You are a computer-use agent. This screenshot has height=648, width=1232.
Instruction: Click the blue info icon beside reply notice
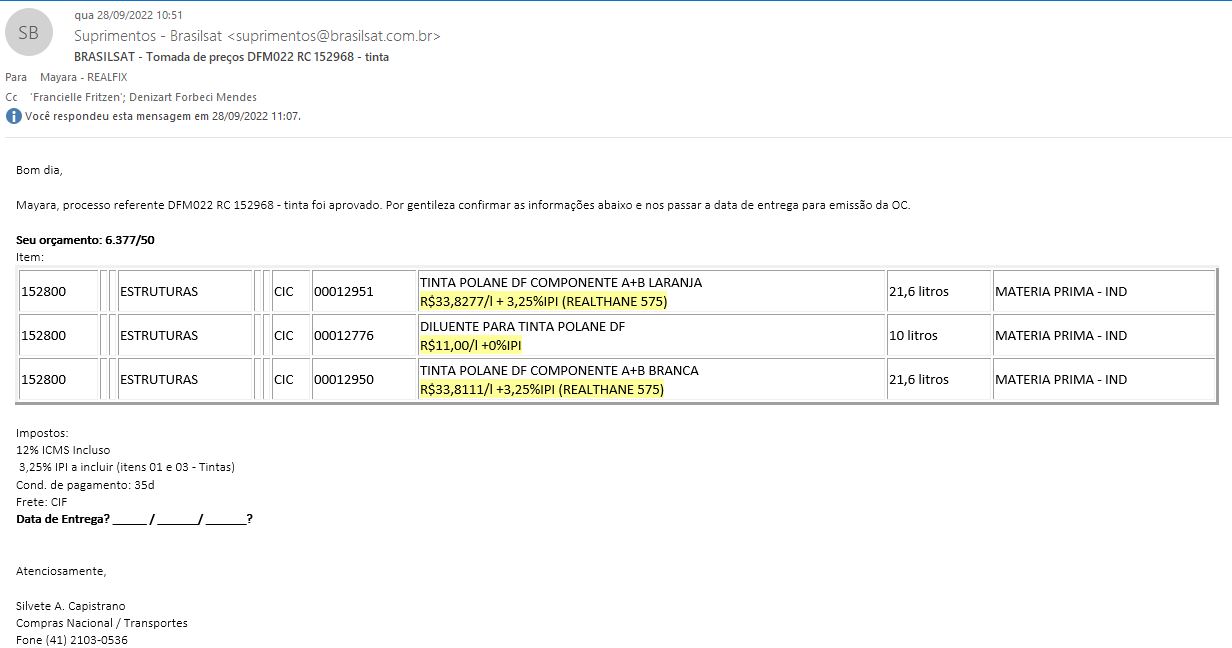pos(13,116)
